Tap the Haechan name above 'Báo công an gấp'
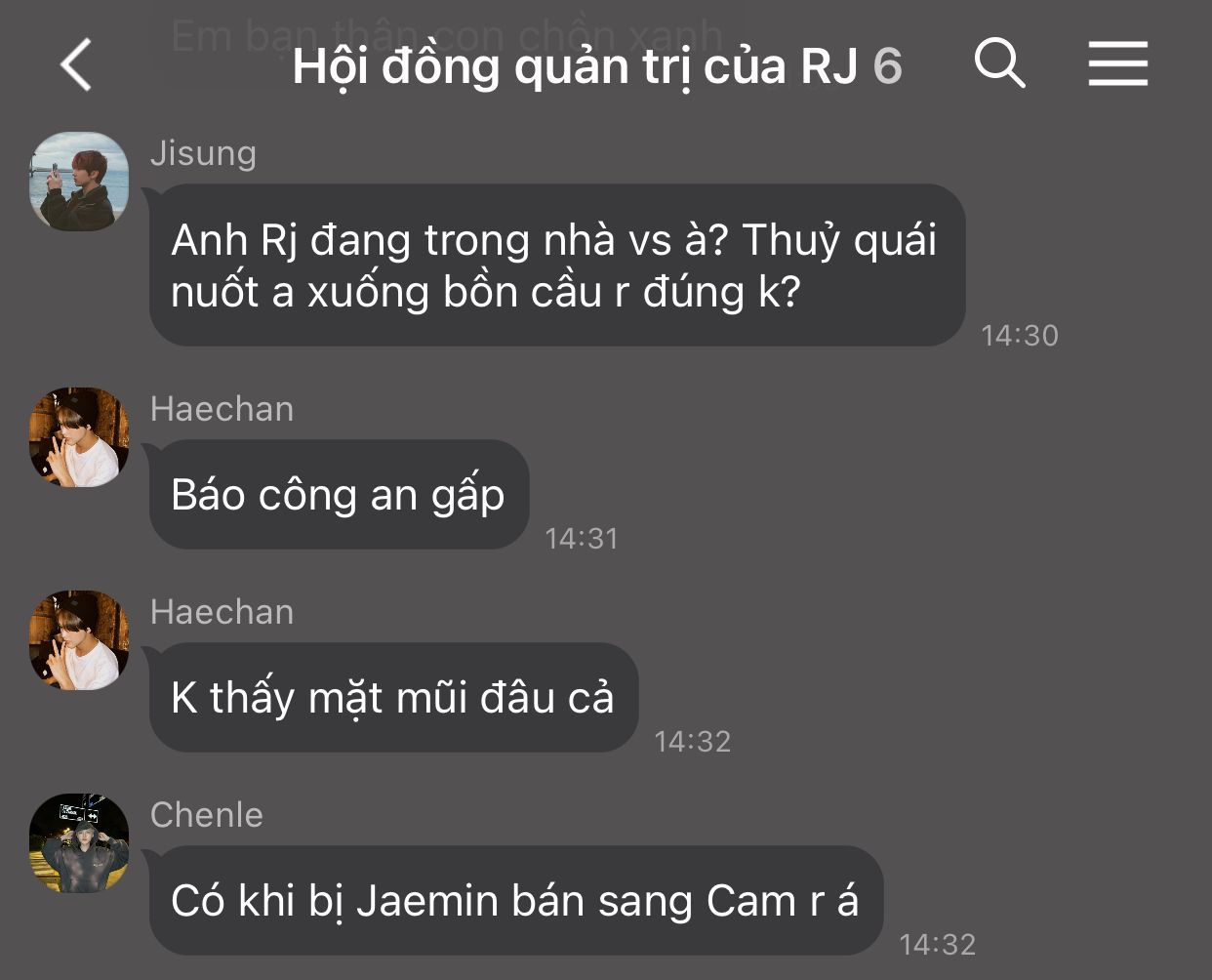Viewport: 1212px width, 980px height. pyautogui.click(x=222, y=409)
